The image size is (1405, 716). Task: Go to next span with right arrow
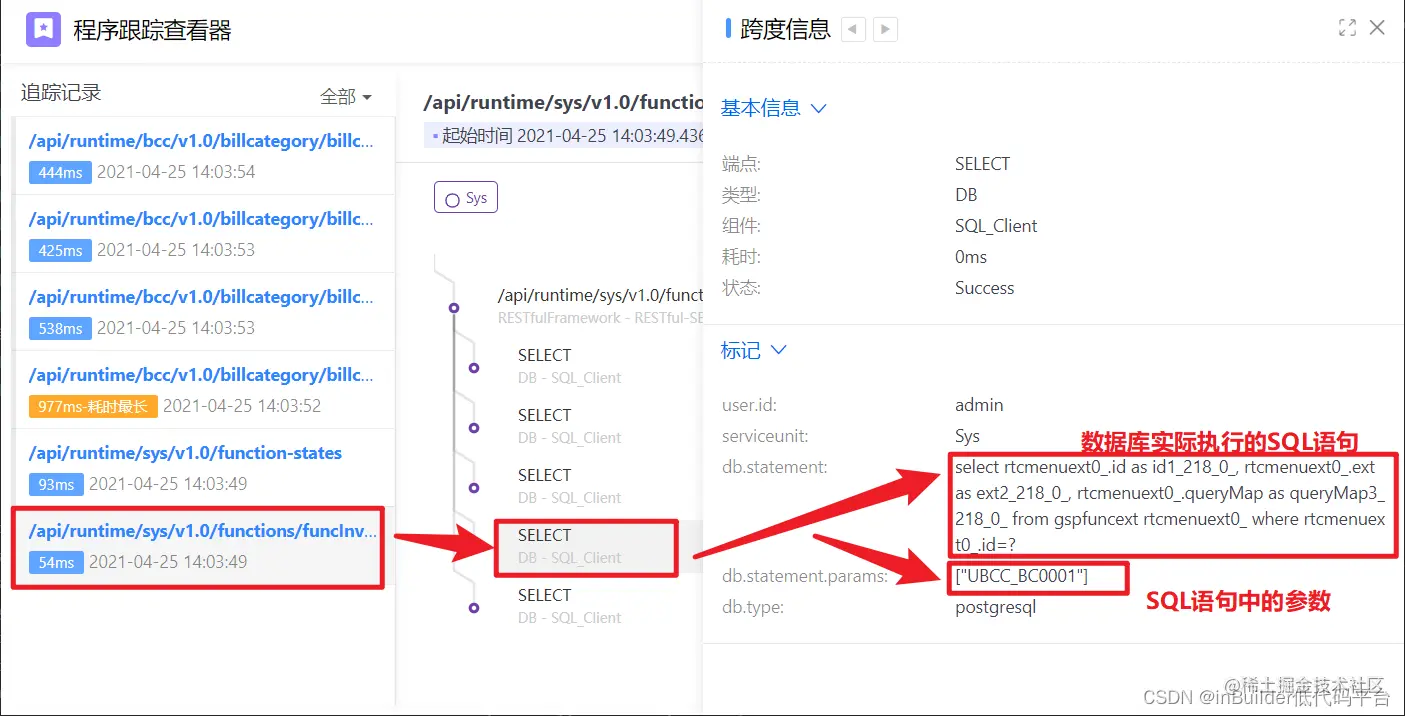(885, 29)
